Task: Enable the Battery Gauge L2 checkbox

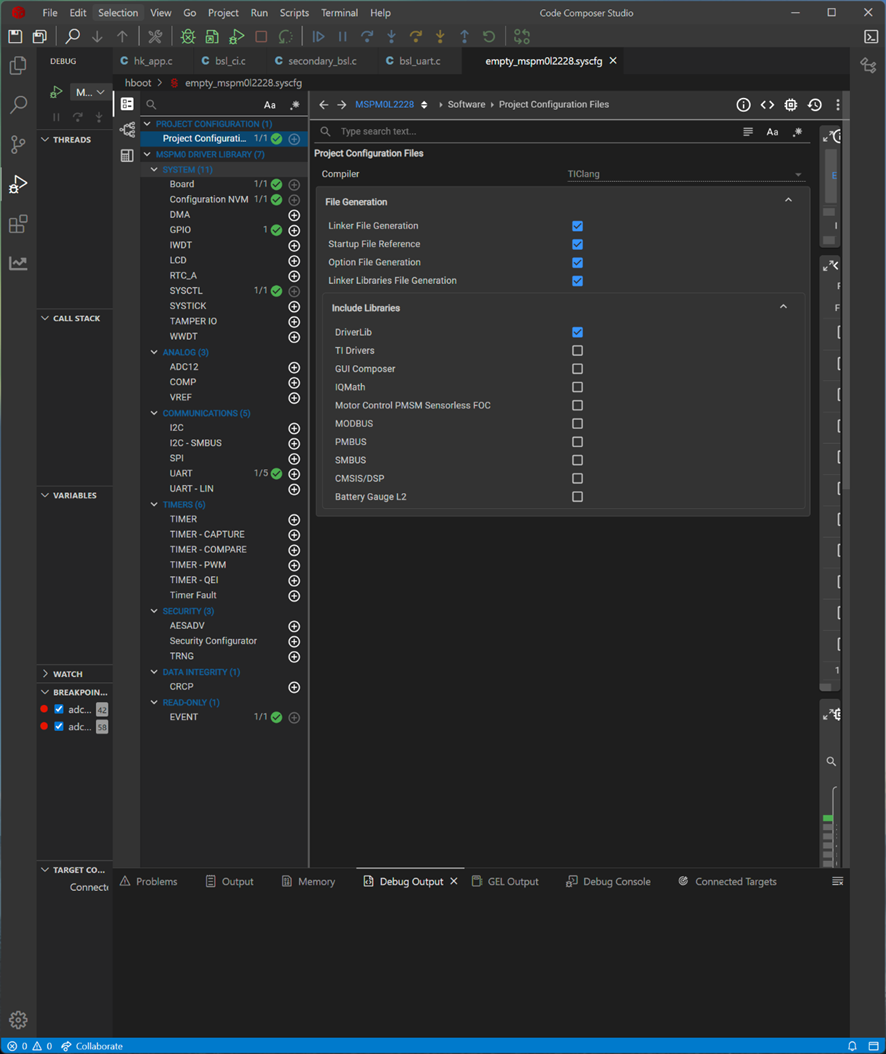Action: (577, 497)
